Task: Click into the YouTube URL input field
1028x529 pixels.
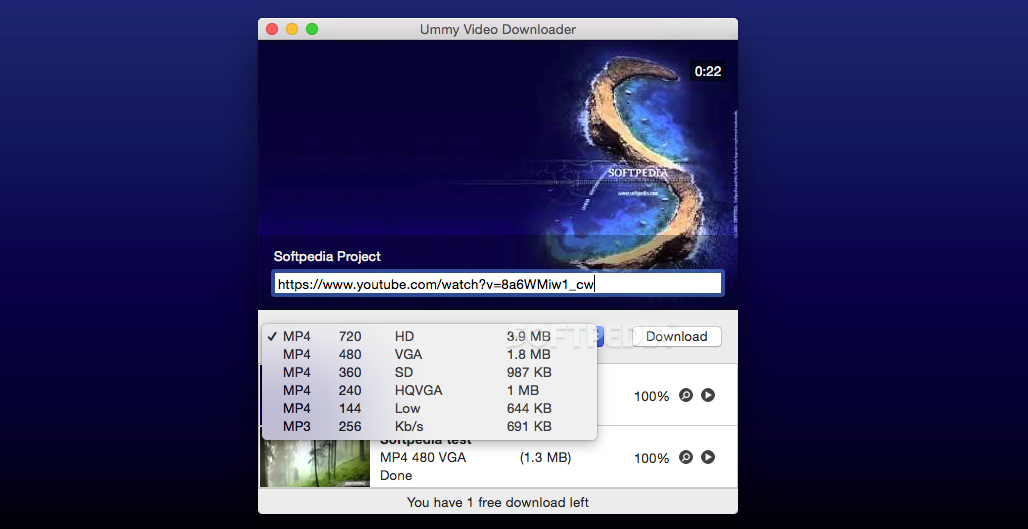Action: point(498,284)
